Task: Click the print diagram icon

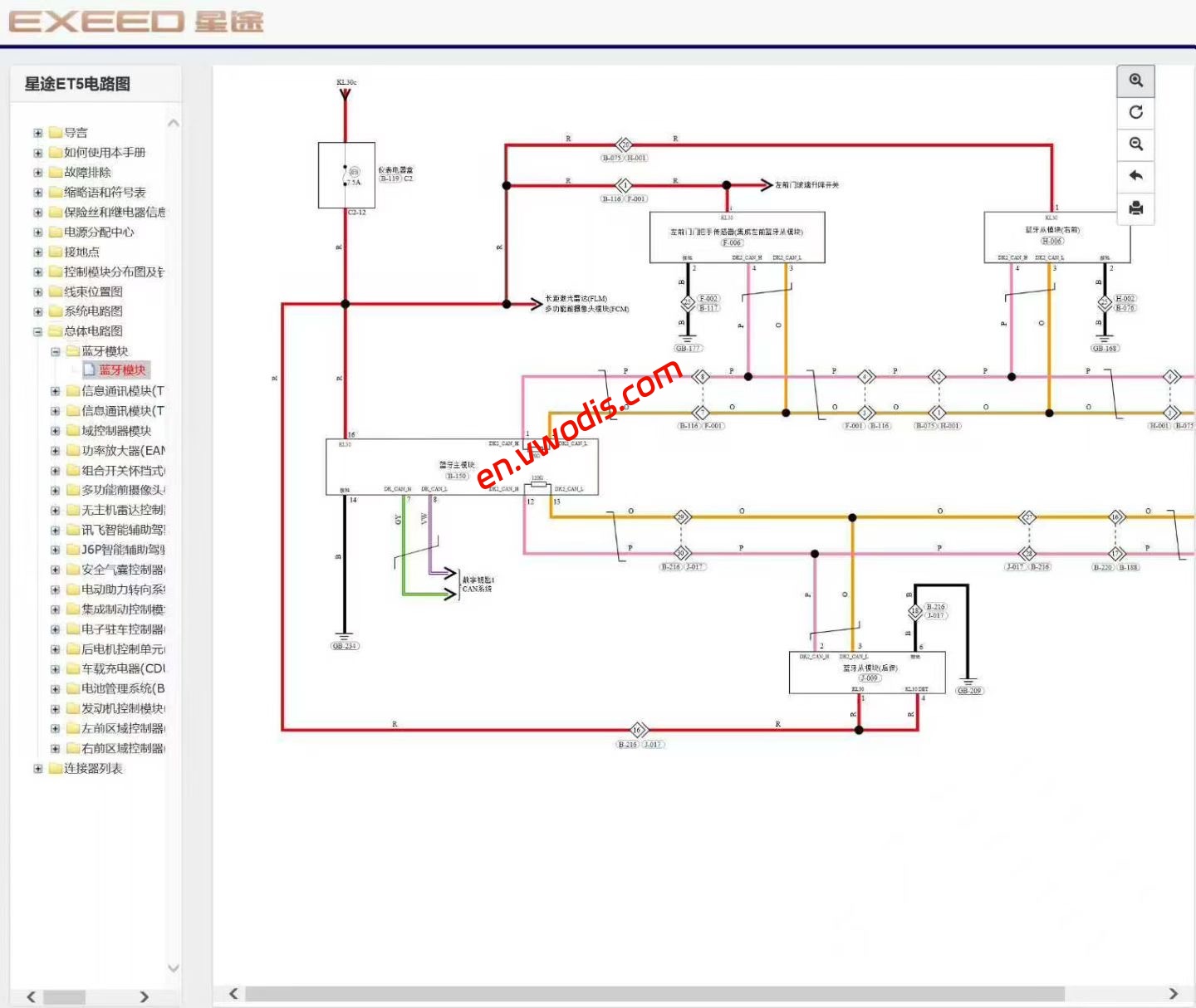Action: click(x=1136, y=210)
